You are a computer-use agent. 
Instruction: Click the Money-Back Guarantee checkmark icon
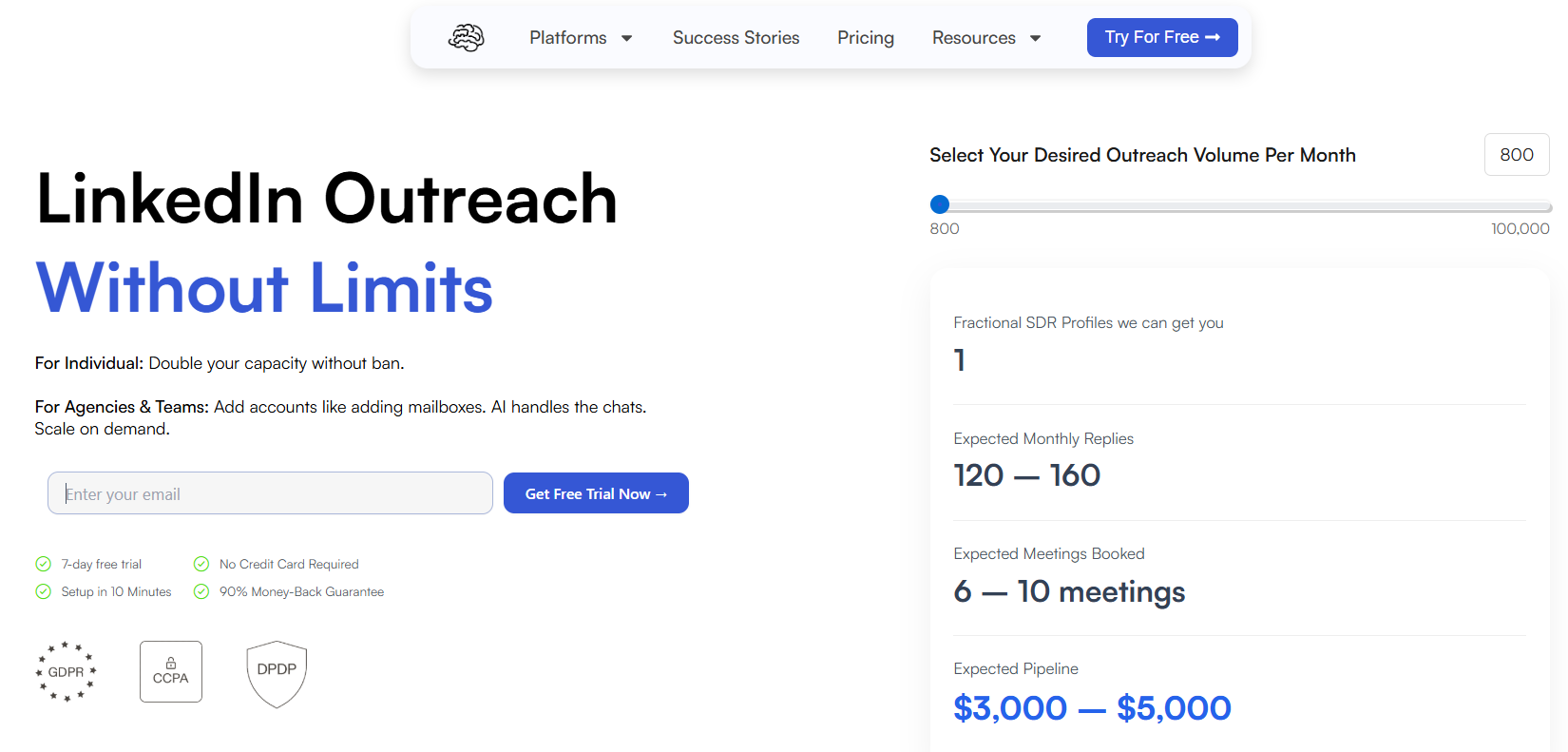pos(201,591)
